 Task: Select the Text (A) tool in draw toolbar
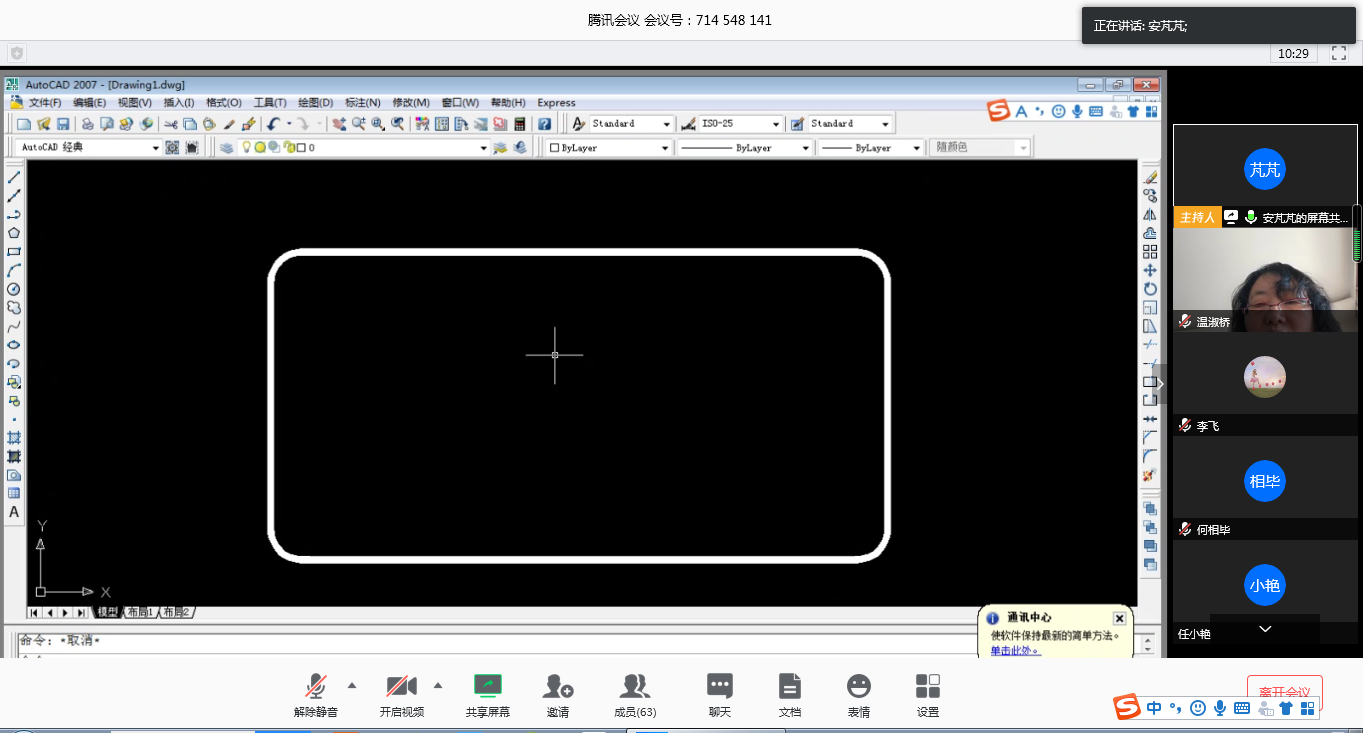point(14,512)
